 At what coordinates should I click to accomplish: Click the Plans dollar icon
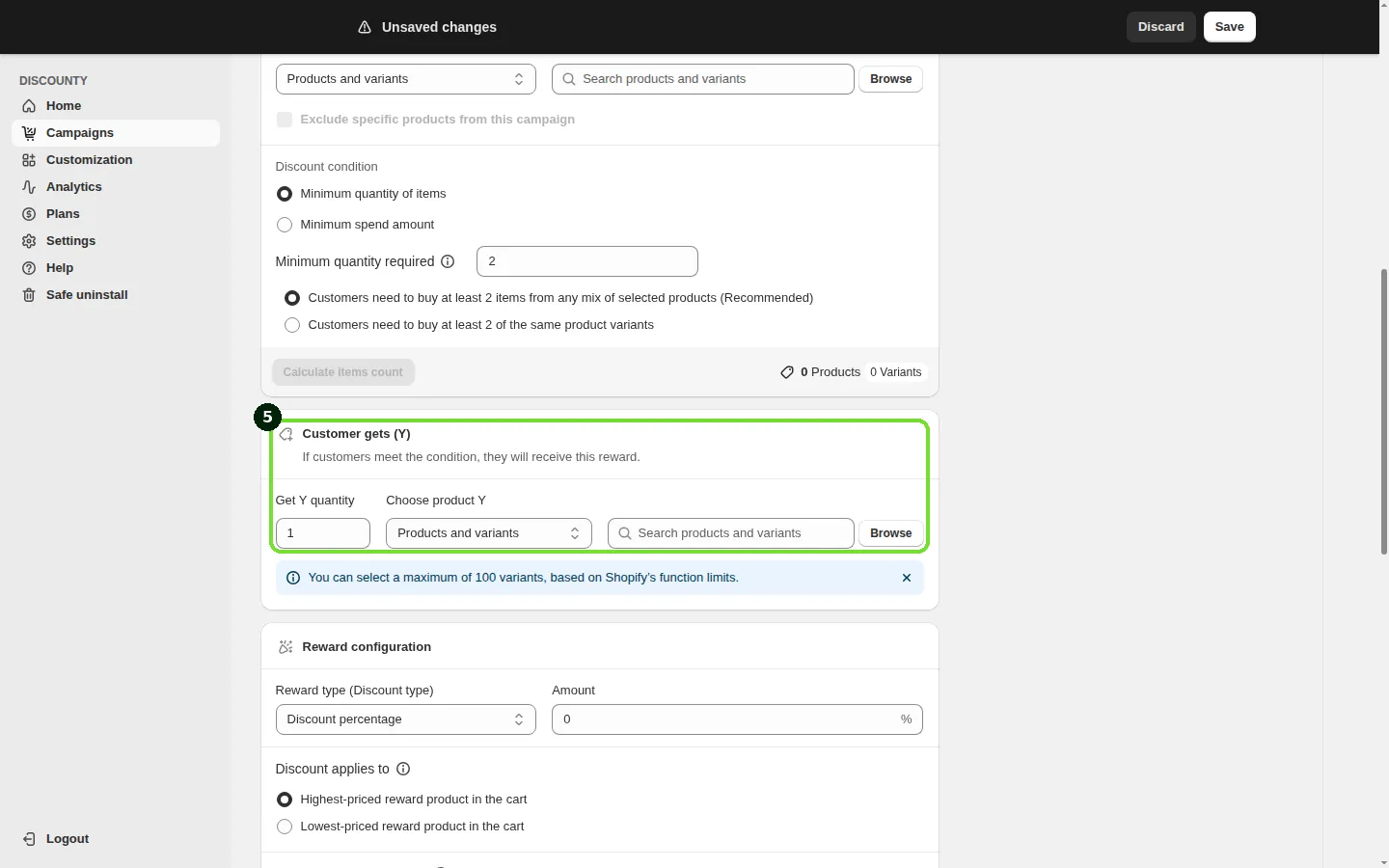point(29,214)
